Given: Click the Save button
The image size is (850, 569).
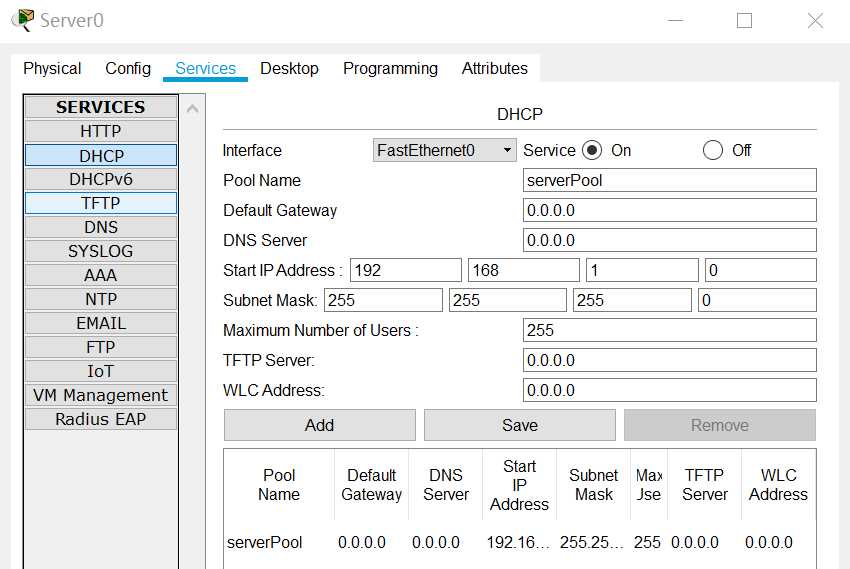Looking at the screenshot, I should (x=520, y=425).
